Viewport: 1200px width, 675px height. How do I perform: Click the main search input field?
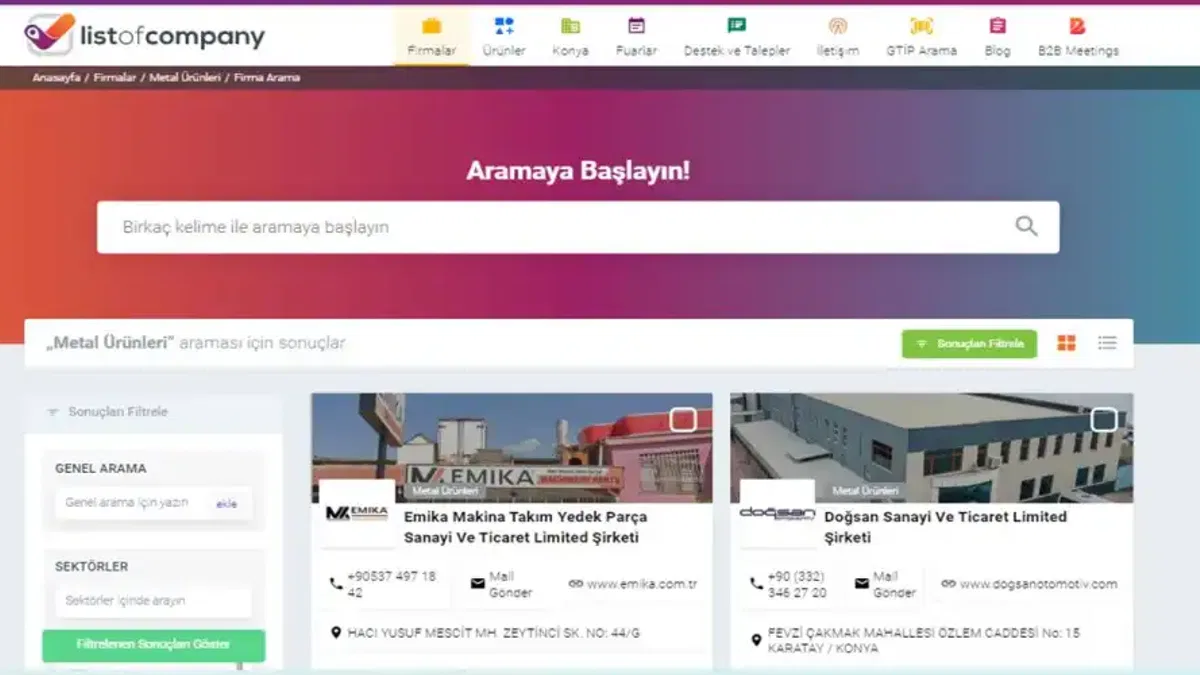point(578,227)
